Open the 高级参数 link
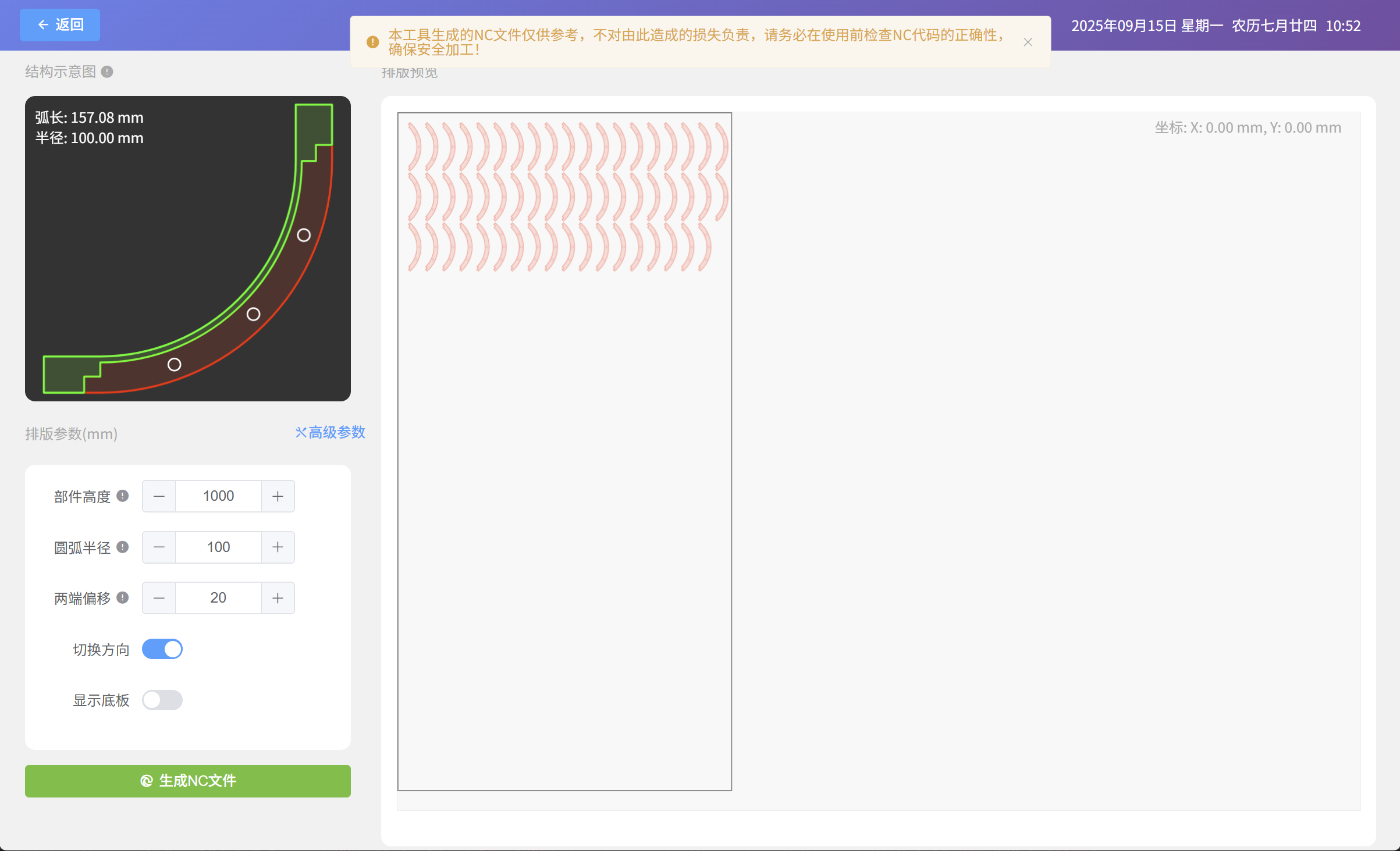The height and width of the screenshot is (851, 1400). 336,432
